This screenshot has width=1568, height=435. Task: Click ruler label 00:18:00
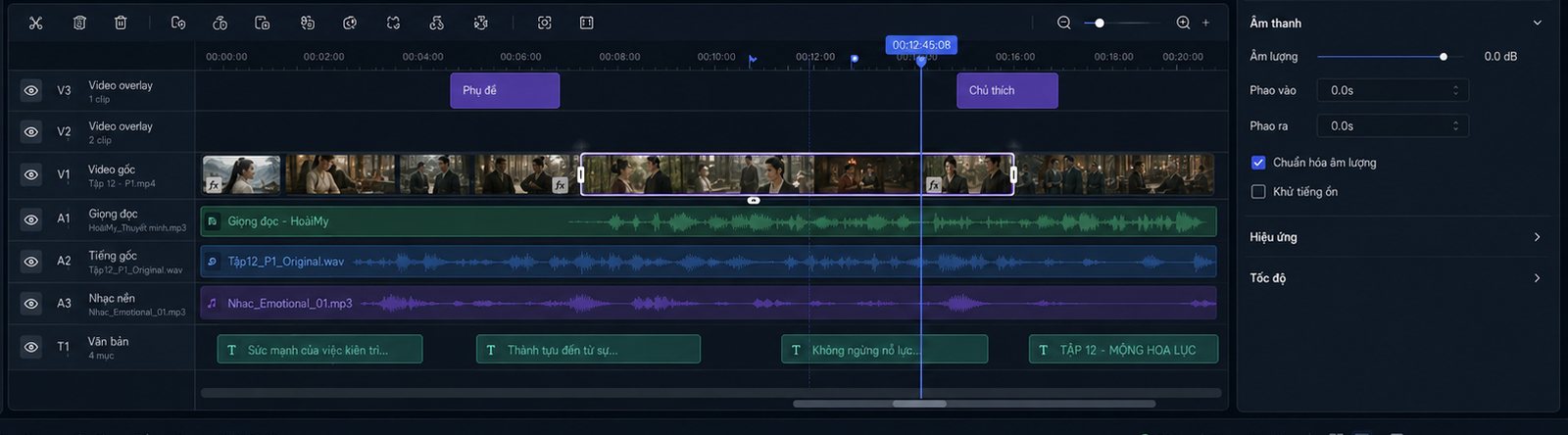coord(1114,57)
